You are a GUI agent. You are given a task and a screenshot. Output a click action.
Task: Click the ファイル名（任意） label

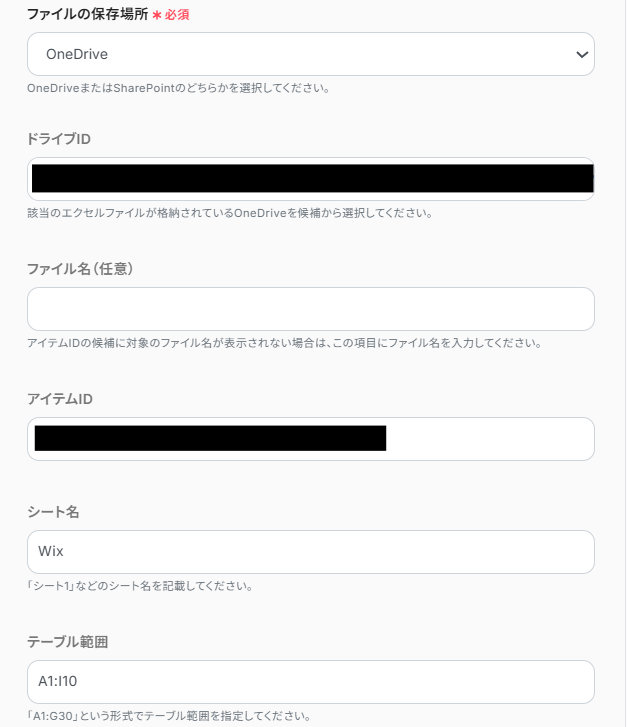[x=80, y=268]
